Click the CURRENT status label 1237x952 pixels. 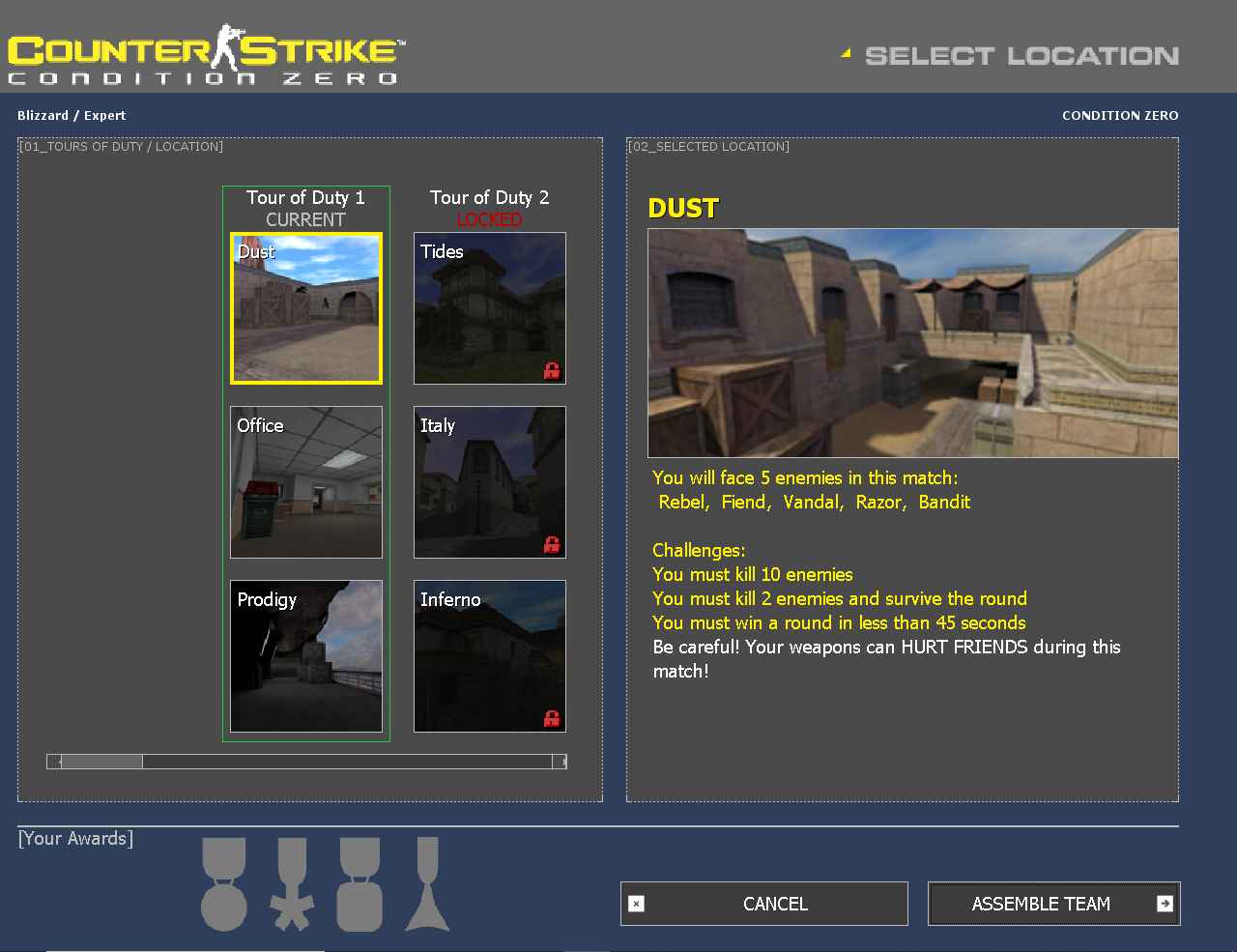tap(305, 219)
